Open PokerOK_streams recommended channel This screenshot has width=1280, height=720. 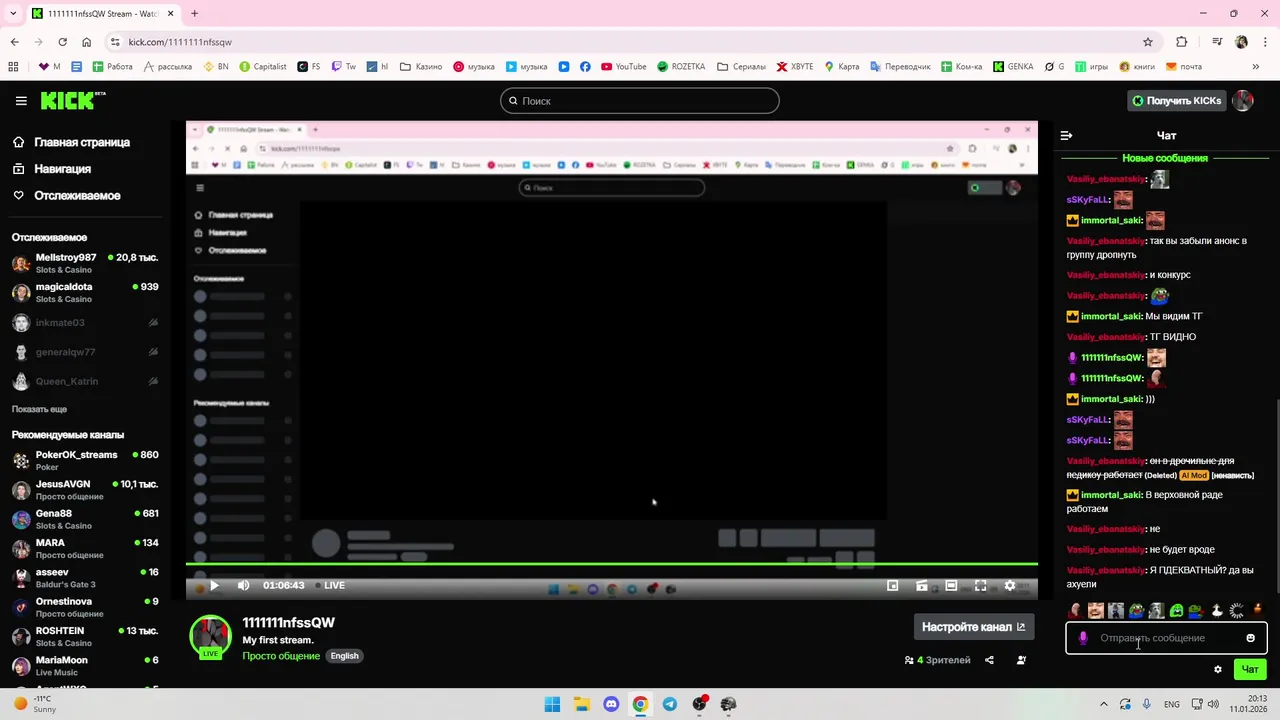tap(84, 461)
